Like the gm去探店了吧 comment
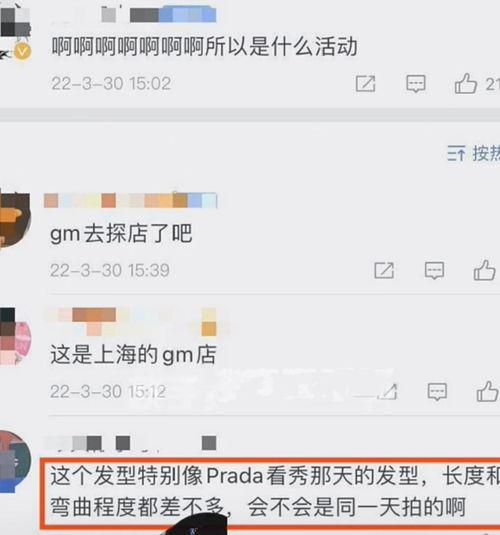 (x=484, y=271)
